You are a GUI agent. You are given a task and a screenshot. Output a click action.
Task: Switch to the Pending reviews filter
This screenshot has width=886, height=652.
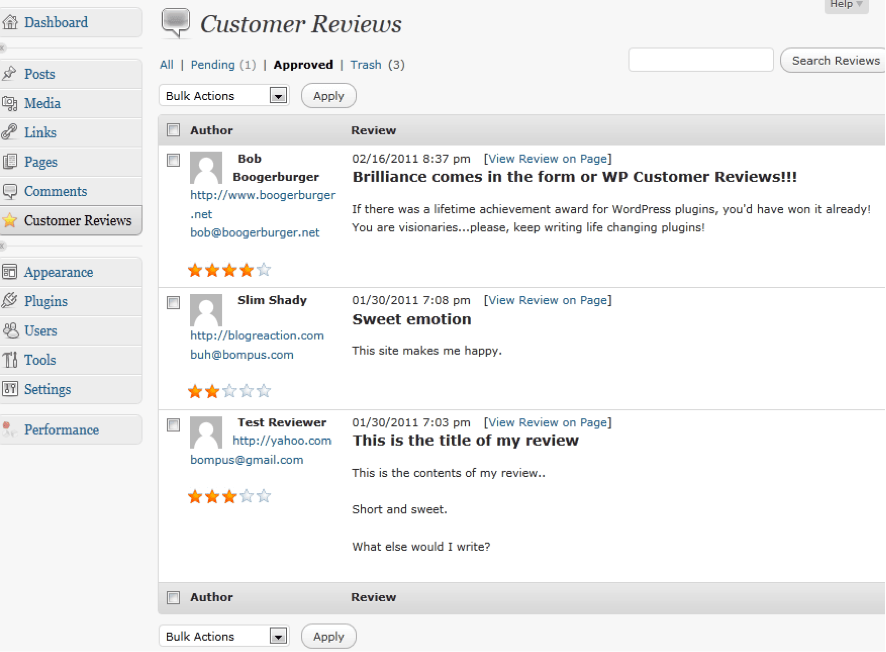click(x=212, y=65)
